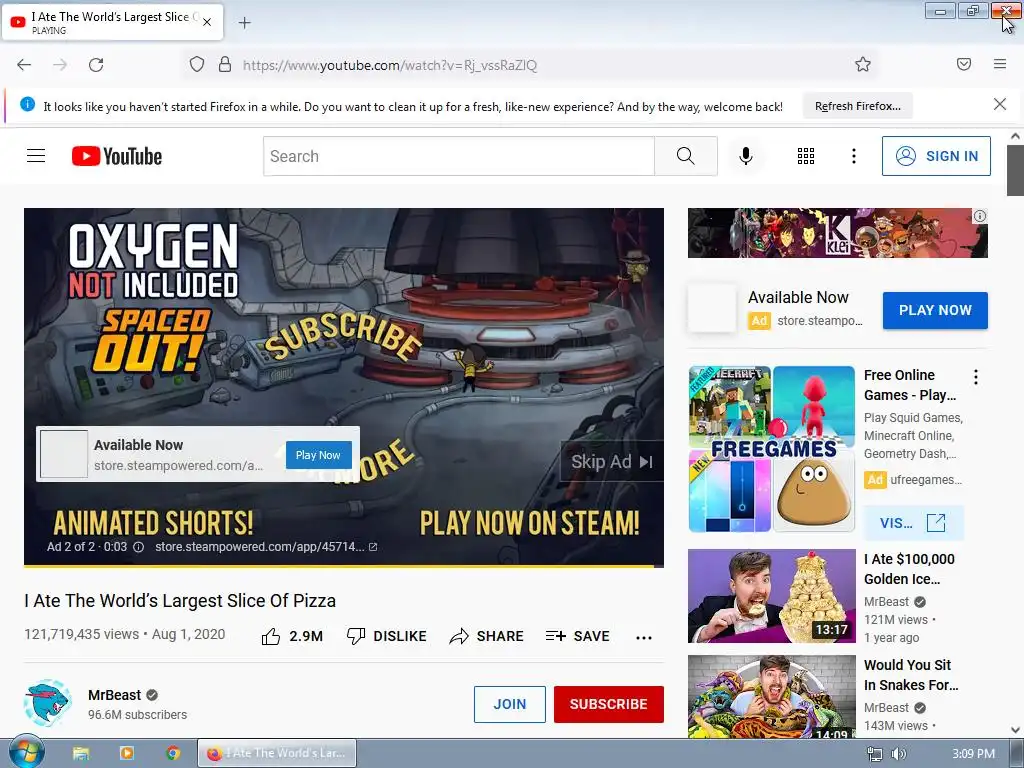Select the I Ate The World's Largest Slice browser tab
The height and width of the screenshot is (768, 1024).
112,22
